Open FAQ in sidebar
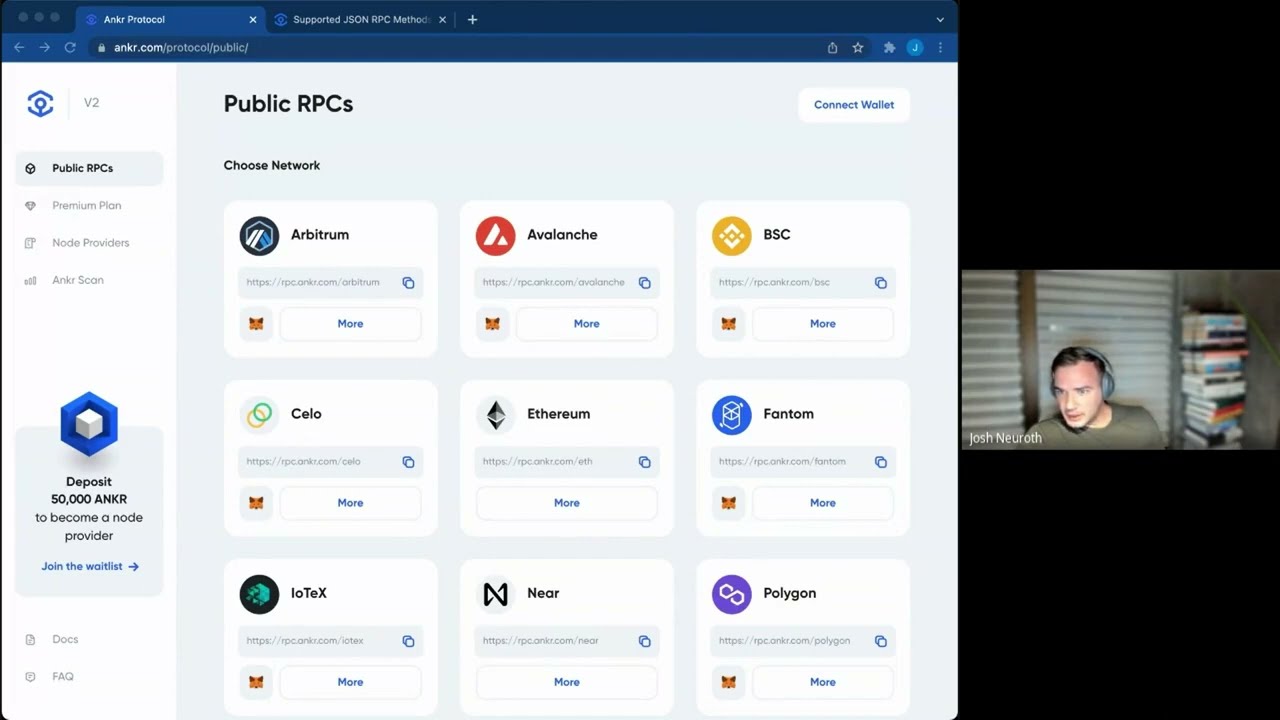Image resolution: width=1280 pixels, height=720 pixels. 63,677
